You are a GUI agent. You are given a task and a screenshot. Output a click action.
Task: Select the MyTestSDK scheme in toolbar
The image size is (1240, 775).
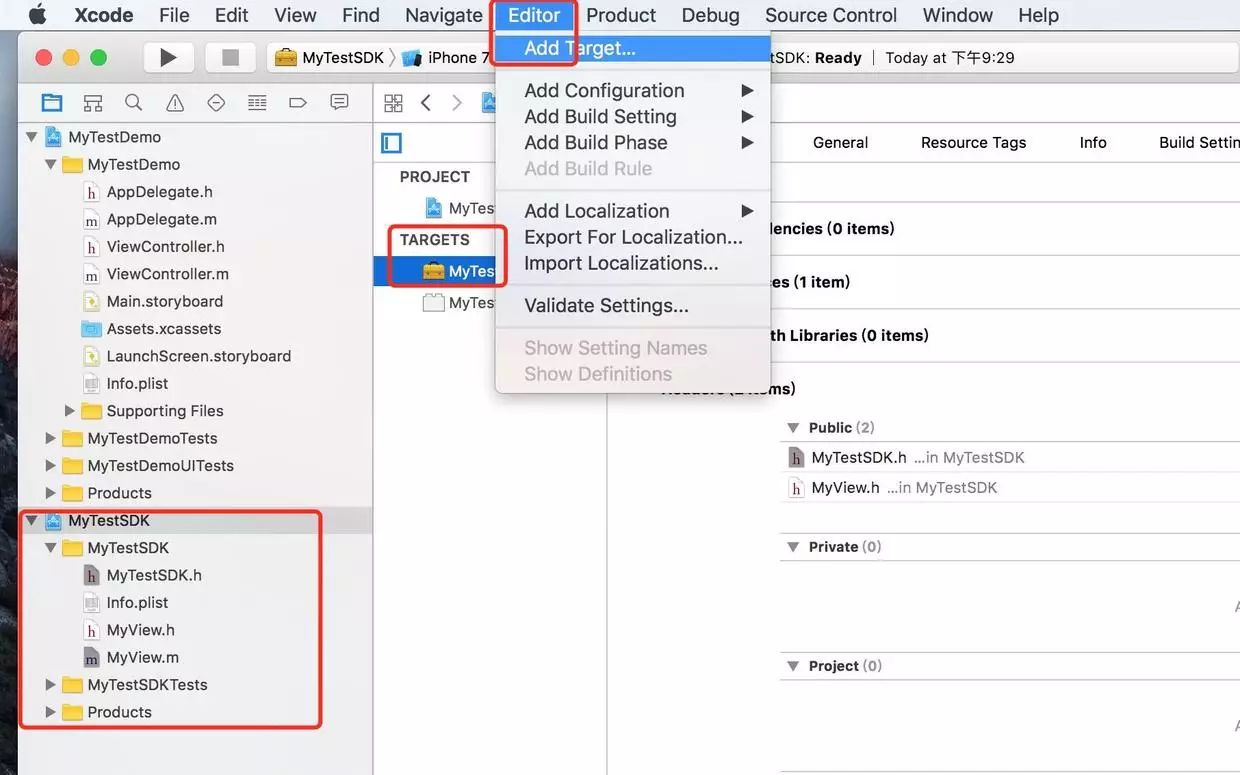[x=330, y=57]
